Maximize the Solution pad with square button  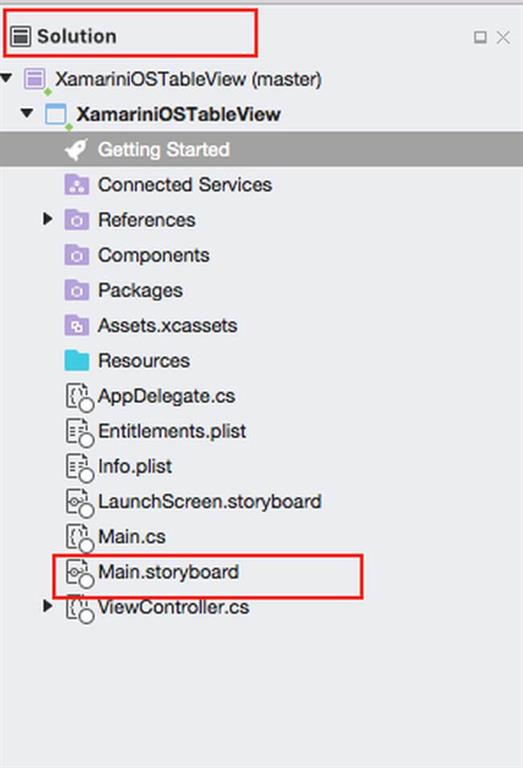pos(480,37)
